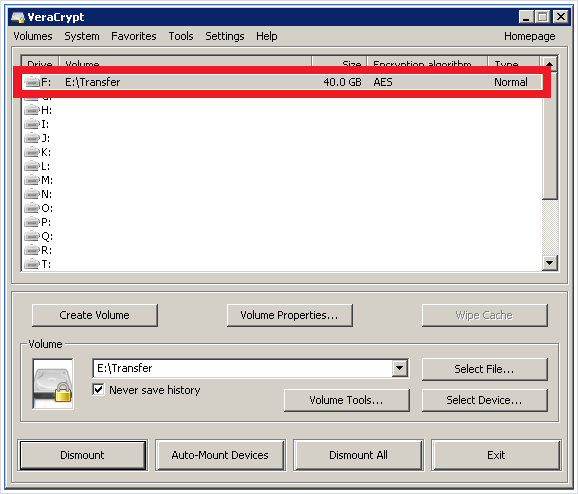The image size is (578, 494).
Task: Minimize the VeraCrypt window
Action: [x=526, y=17]
